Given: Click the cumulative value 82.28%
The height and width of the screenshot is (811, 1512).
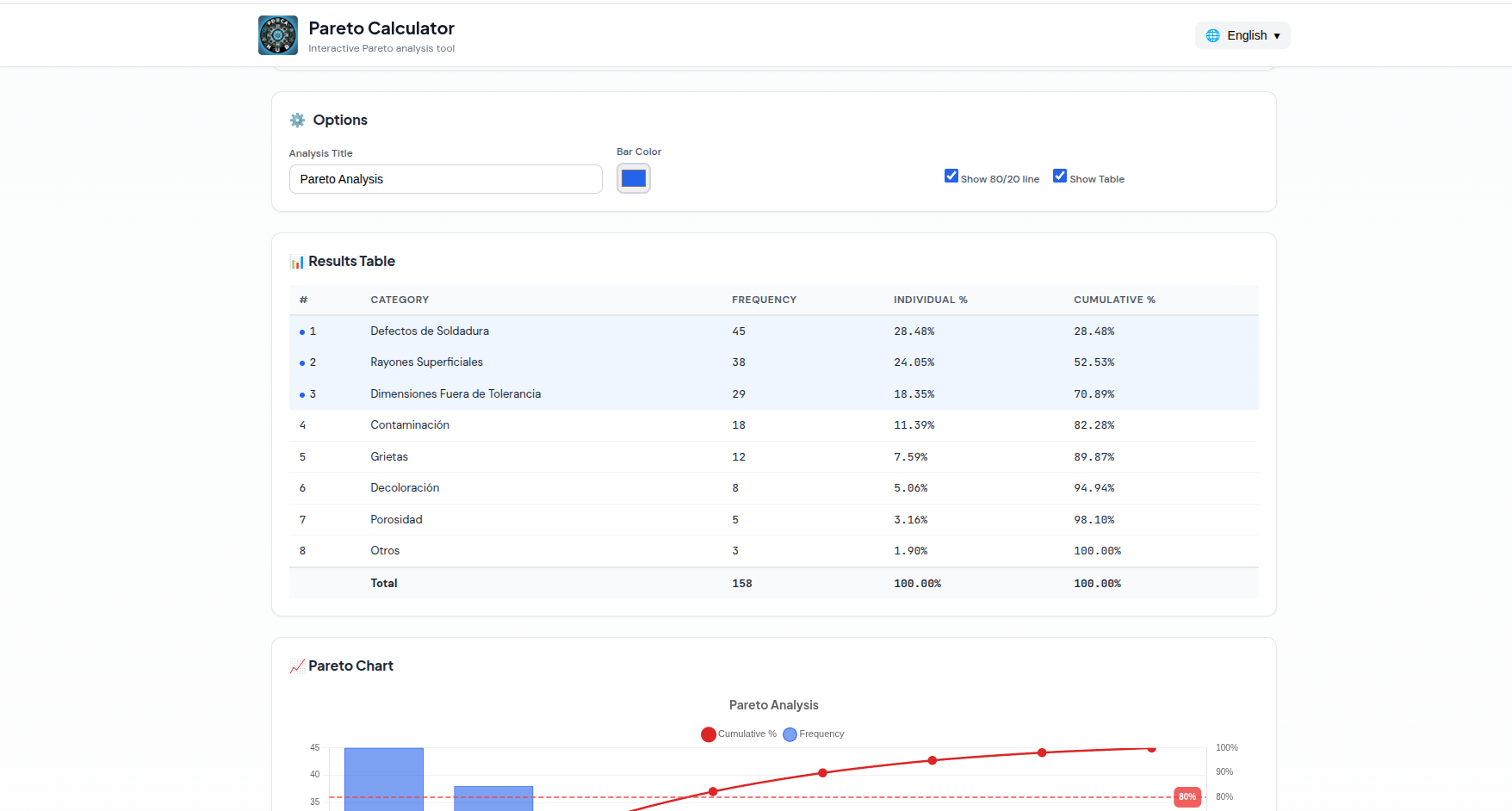Looking at the screenshot, I should coord(1094,425).
